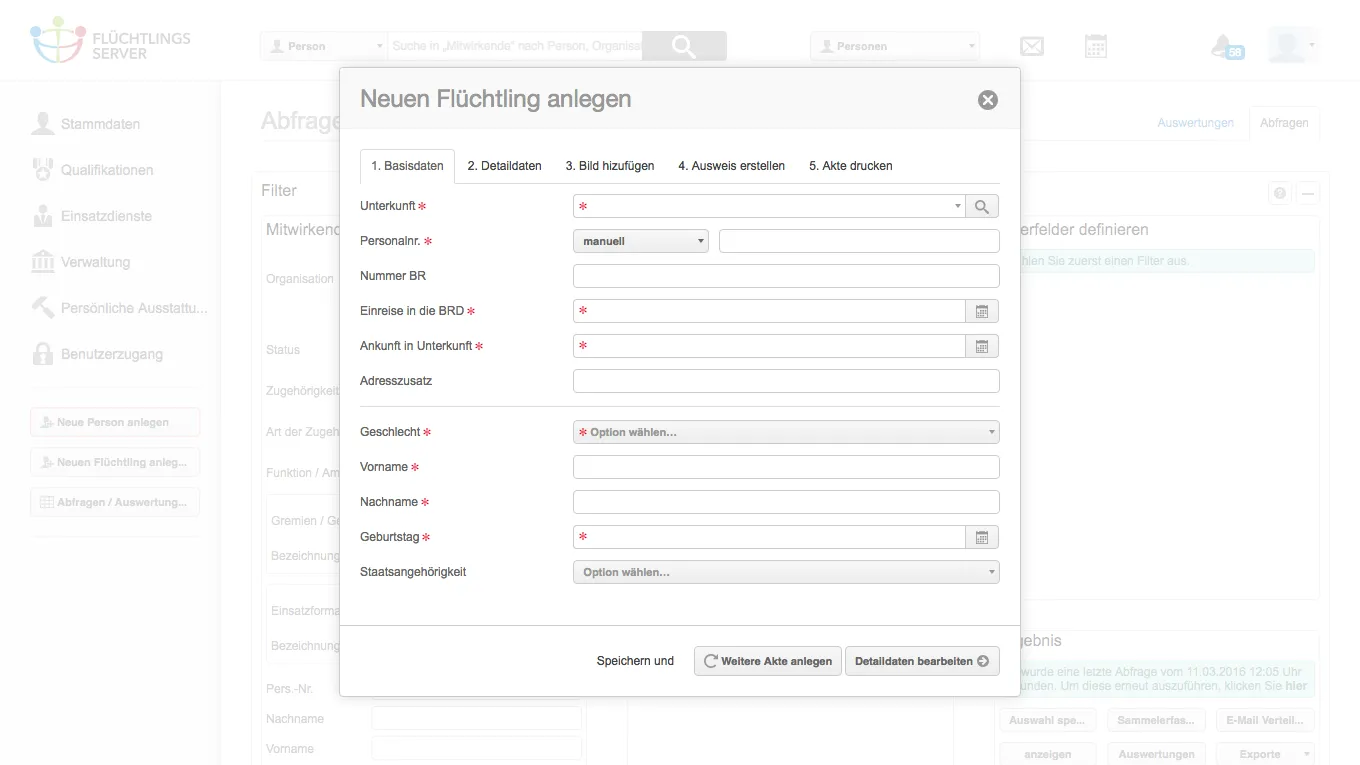Click the Abfragen / Auswertungen sidebar button
This screenshot has width=1360, height=765.
[x=115, y=502]
